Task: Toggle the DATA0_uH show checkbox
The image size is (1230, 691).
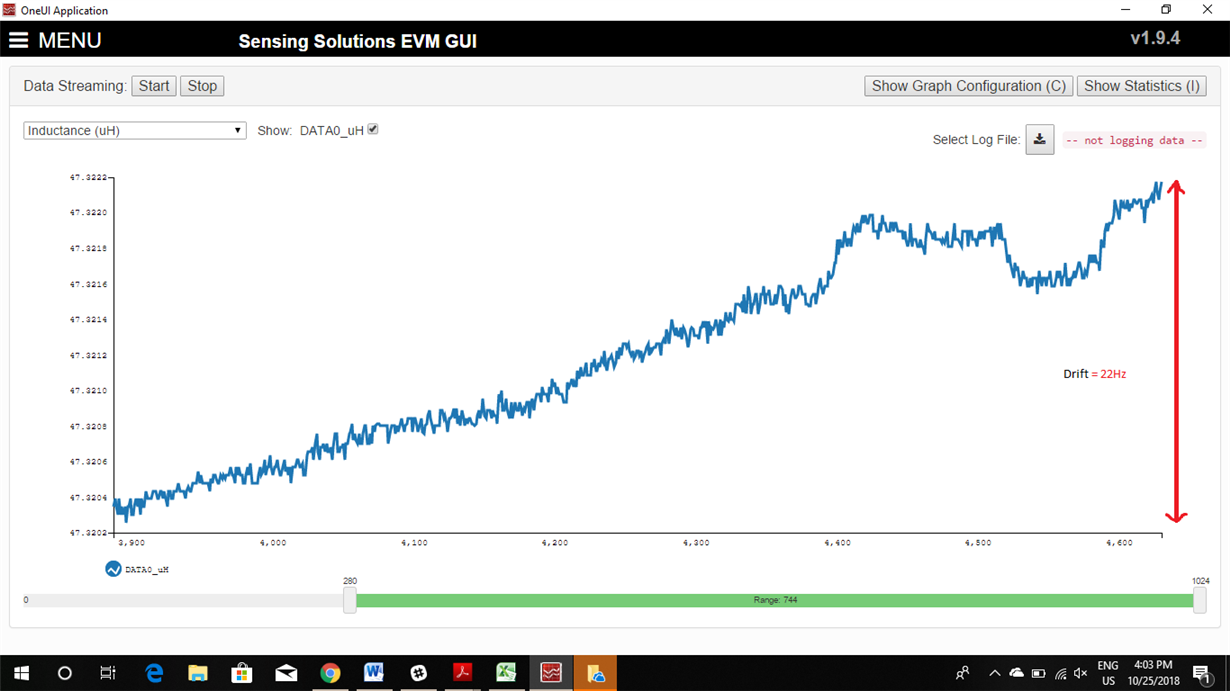Action: click(373, 129)
